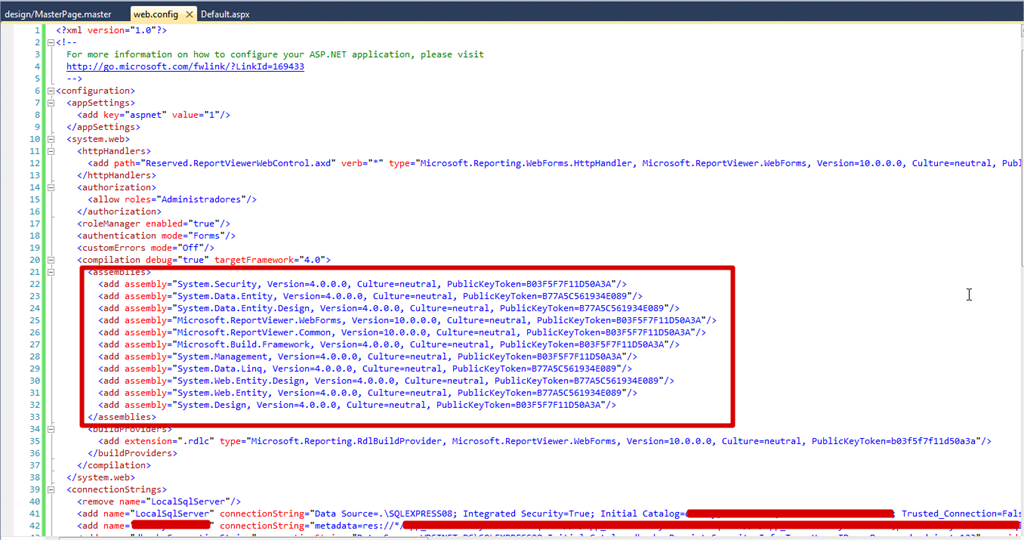The image size is (1024, 540).
Task: Collapse the assemblies node
Action: tap(49, 271)
